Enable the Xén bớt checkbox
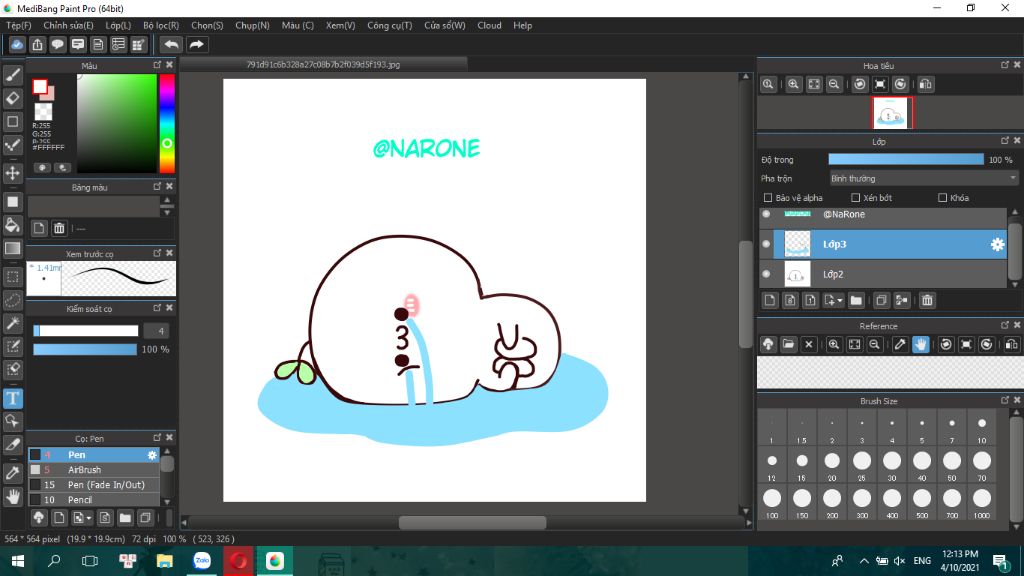The width and height of the screenshot is (1024, 576). (856, 198)
